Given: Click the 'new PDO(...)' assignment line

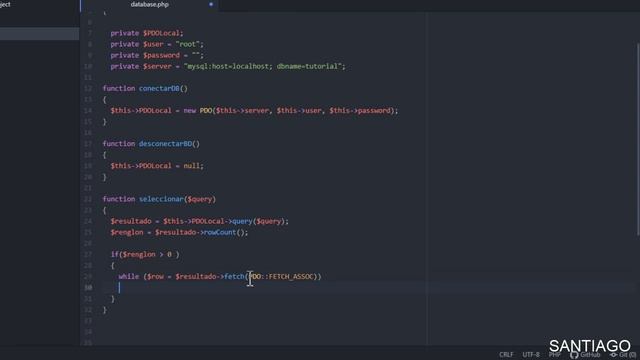Looking at the screenshot, I should point(254,111).
